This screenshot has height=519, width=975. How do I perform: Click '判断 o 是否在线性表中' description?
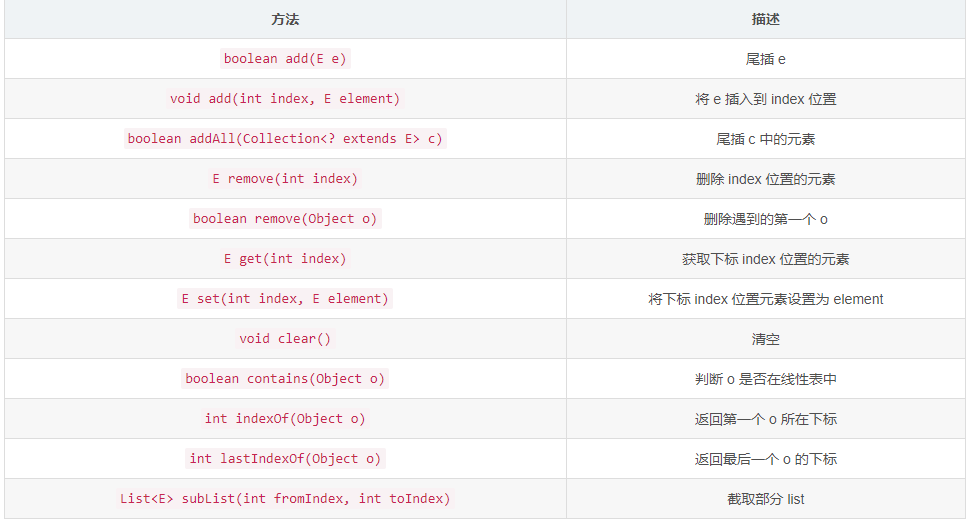765,379
